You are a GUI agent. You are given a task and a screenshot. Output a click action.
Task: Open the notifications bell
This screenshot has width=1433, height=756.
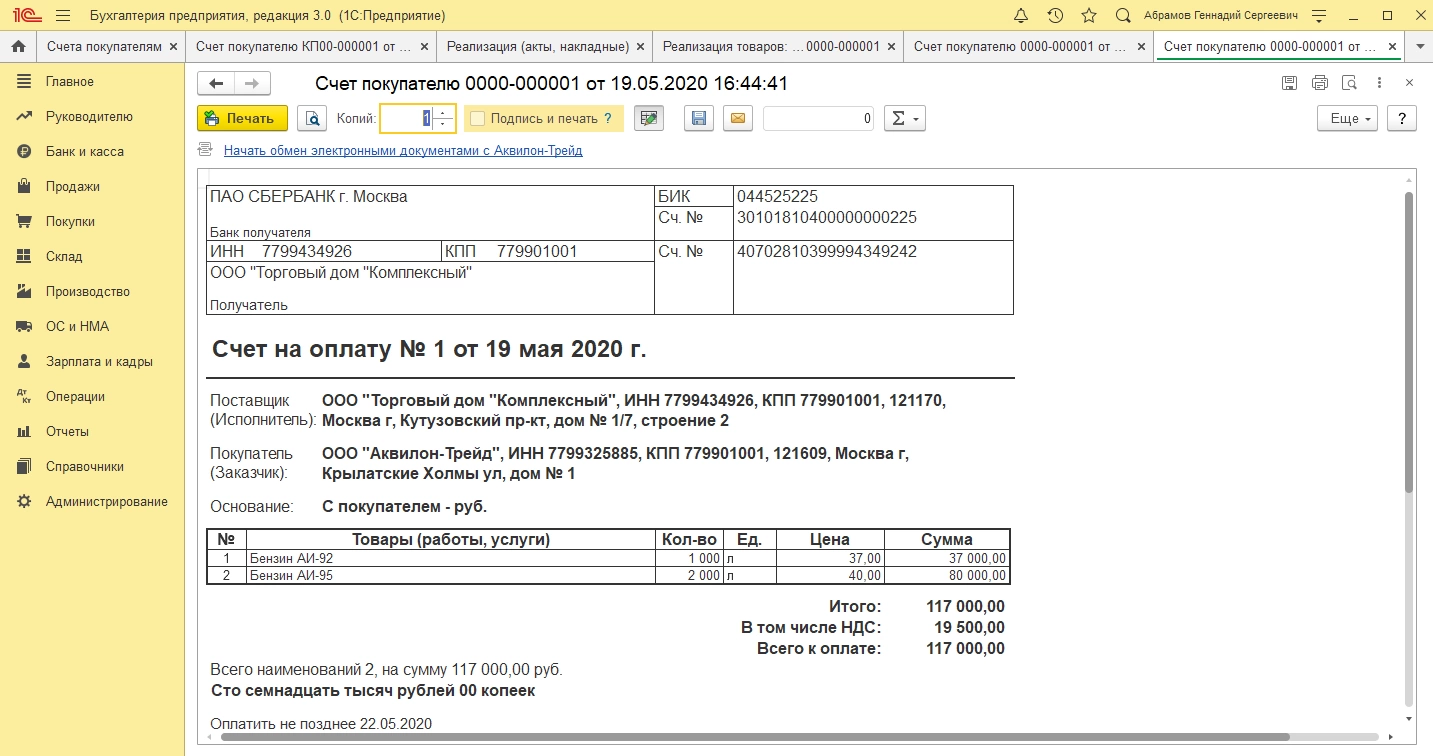click(x=1021, y=16)
